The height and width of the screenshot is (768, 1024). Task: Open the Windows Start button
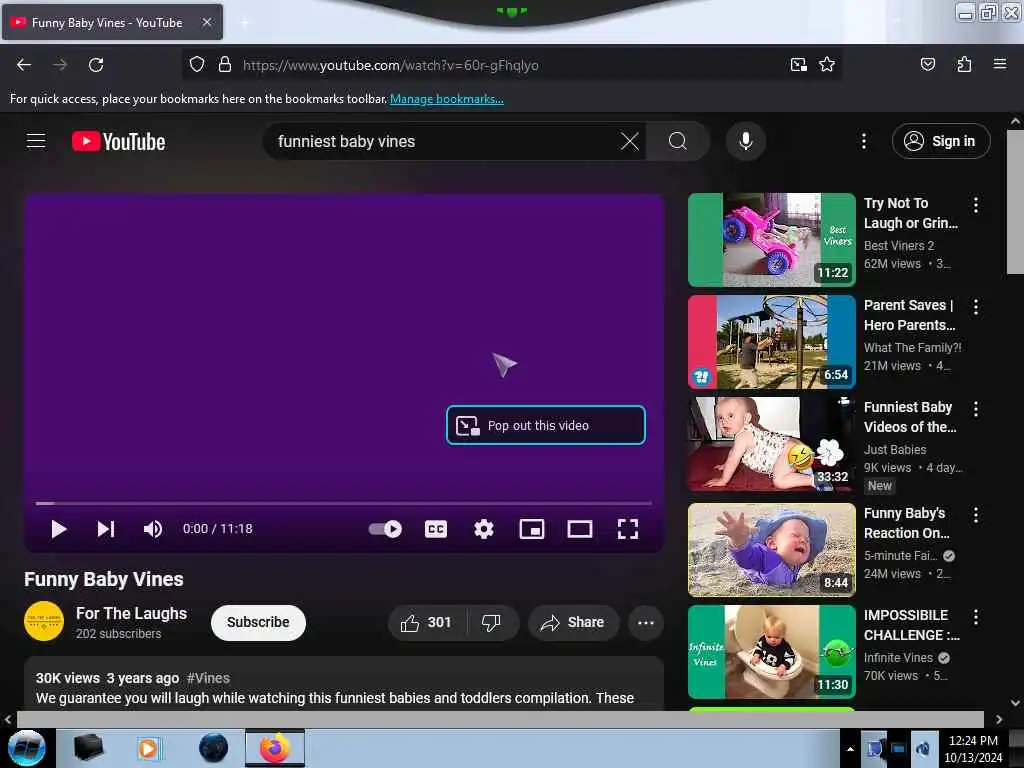[27, 748]
